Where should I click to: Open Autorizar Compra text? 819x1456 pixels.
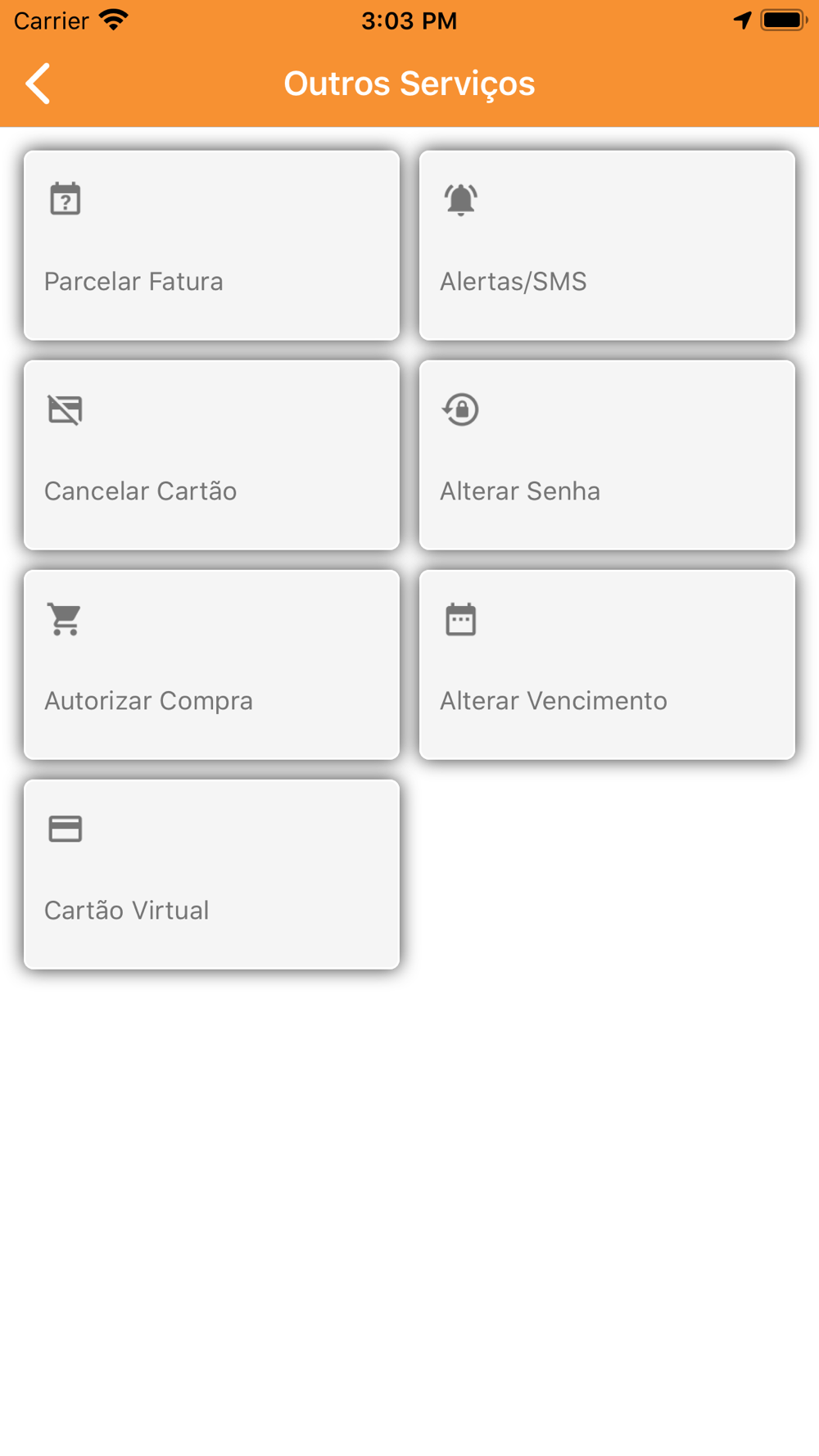148,701
